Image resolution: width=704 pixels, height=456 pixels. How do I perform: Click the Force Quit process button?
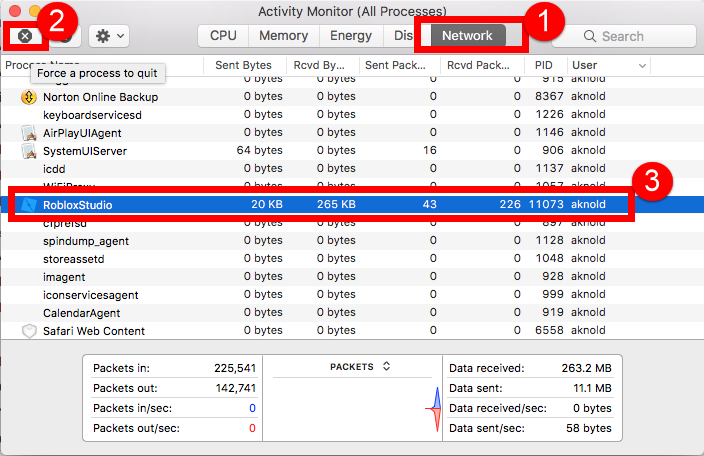tap(26, 36)
